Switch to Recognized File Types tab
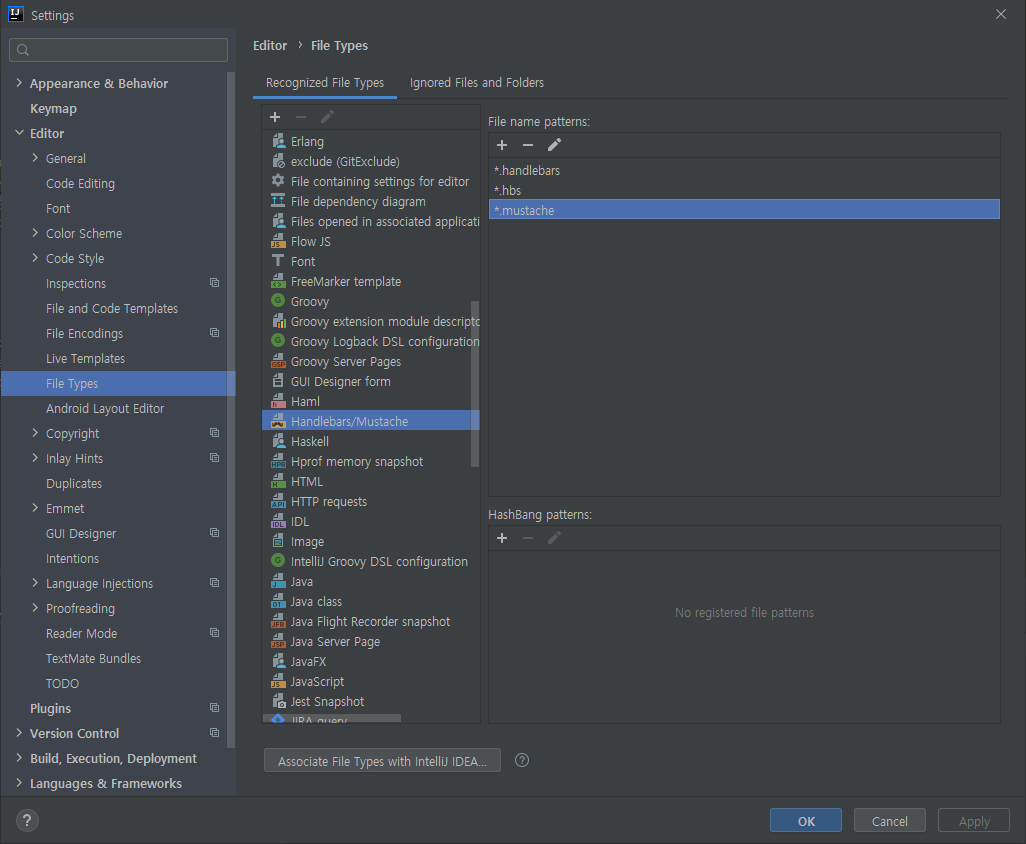 coord(325,83)
